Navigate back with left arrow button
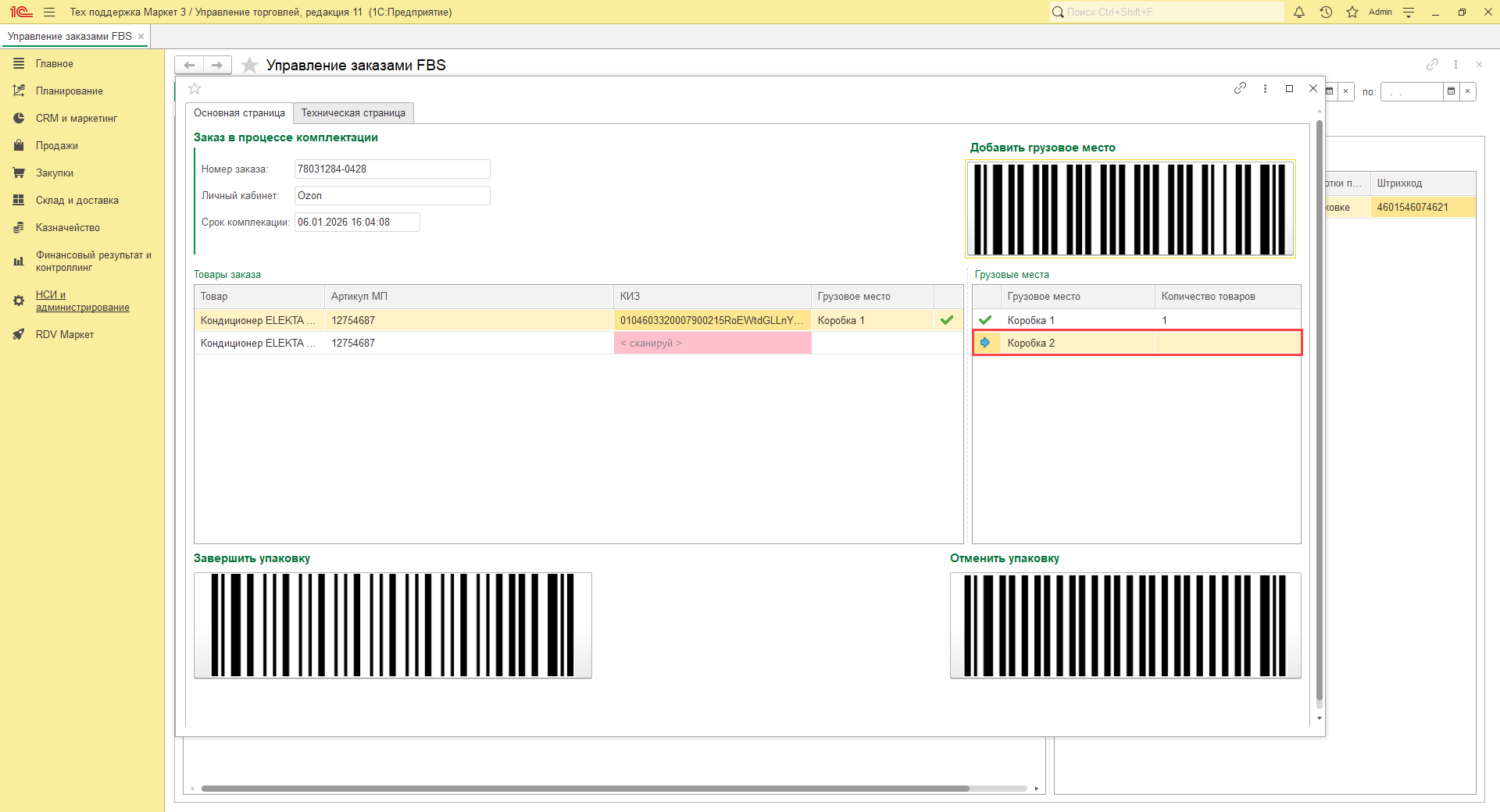This screenshot has width=1500, height=812. 189,65
